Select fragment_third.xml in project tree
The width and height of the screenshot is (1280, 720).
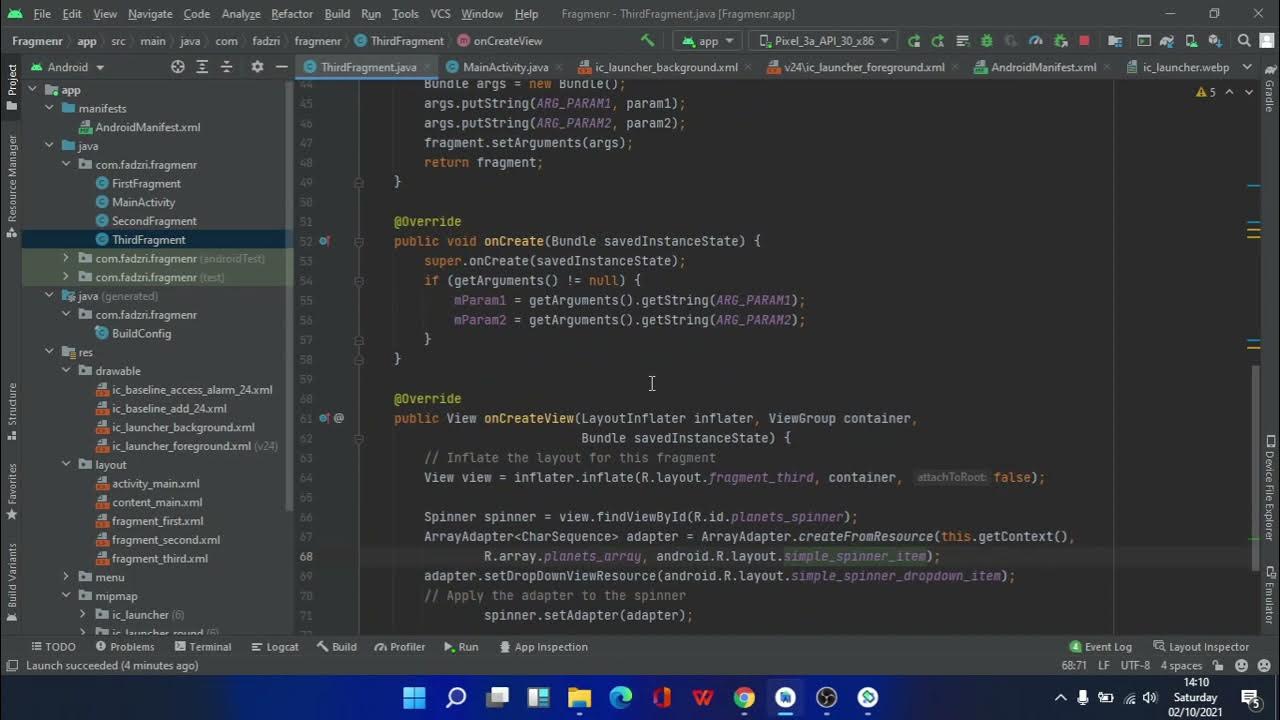pyautogui.click(x=160, y=558)
